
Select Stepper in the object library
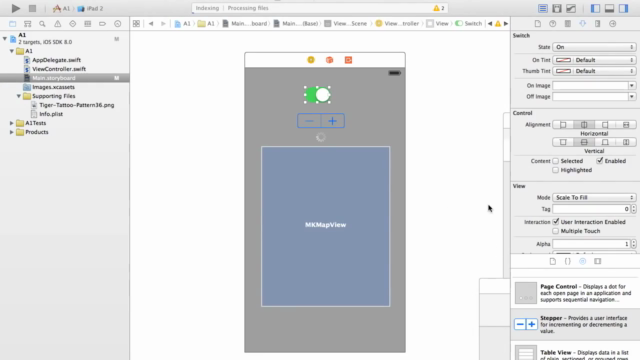click(x=575, y=324)
